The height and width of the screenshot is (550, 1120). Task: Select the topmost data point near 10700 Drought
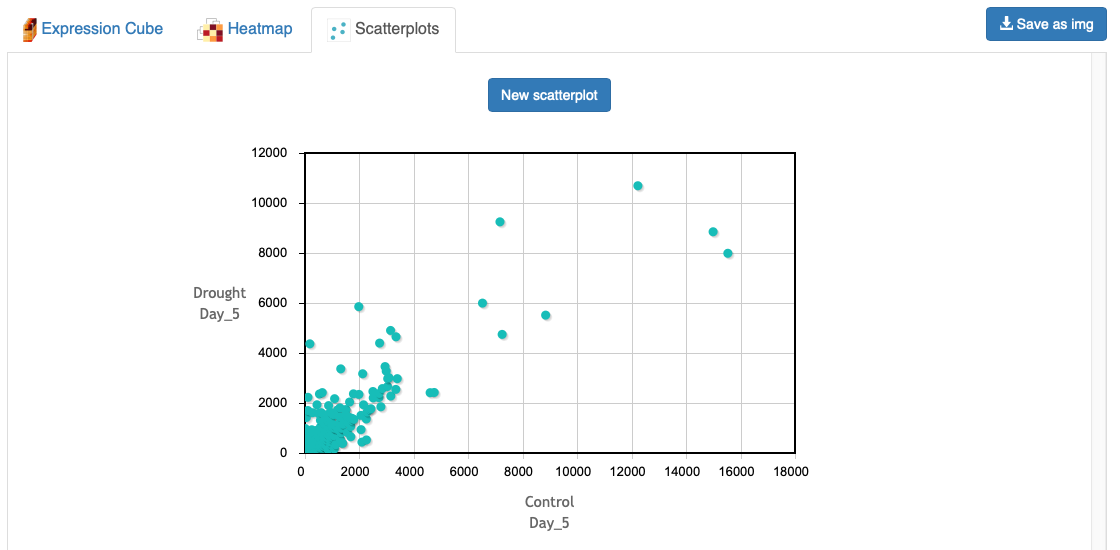pyautogui.click(x=638, y=186)
